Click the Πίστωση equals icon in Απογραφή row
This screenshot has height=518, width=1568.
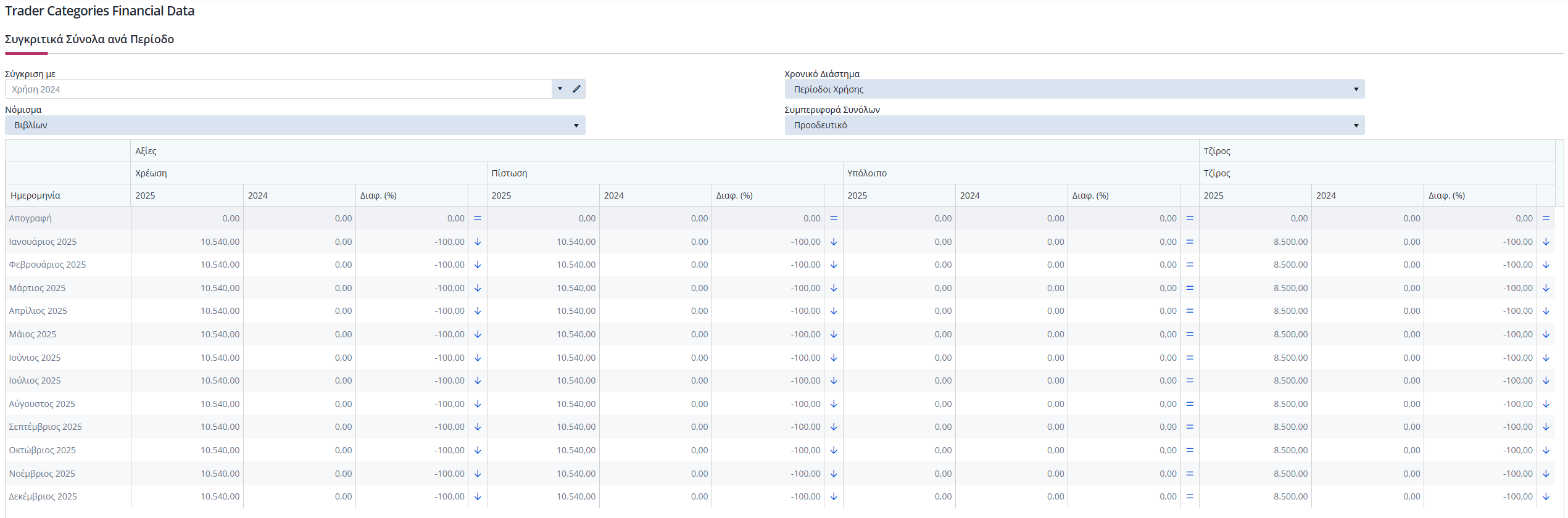(834, 218)
